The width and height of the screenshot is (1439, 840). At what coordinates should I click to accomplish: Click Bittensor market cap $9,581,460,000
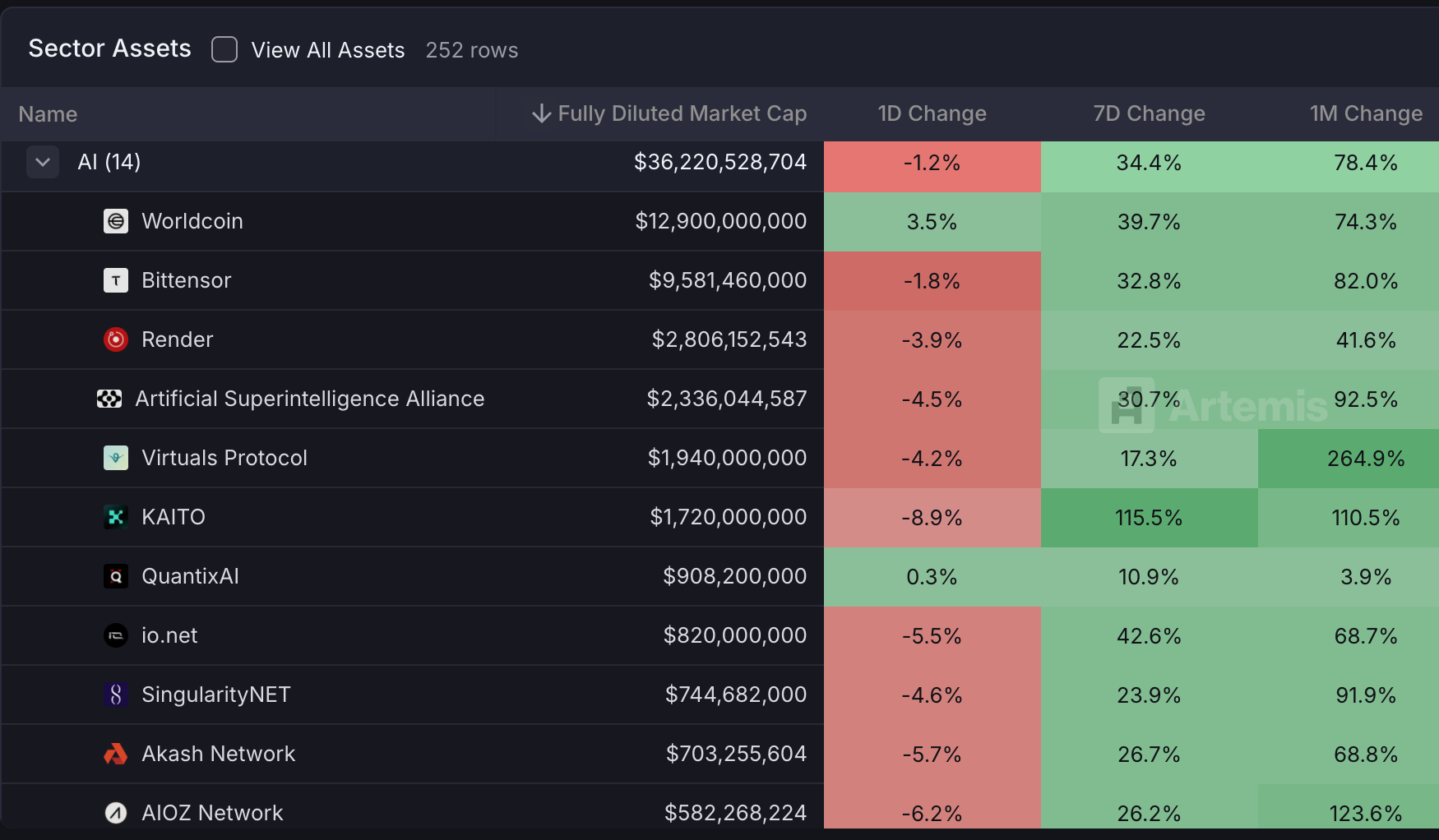(728, 280)
